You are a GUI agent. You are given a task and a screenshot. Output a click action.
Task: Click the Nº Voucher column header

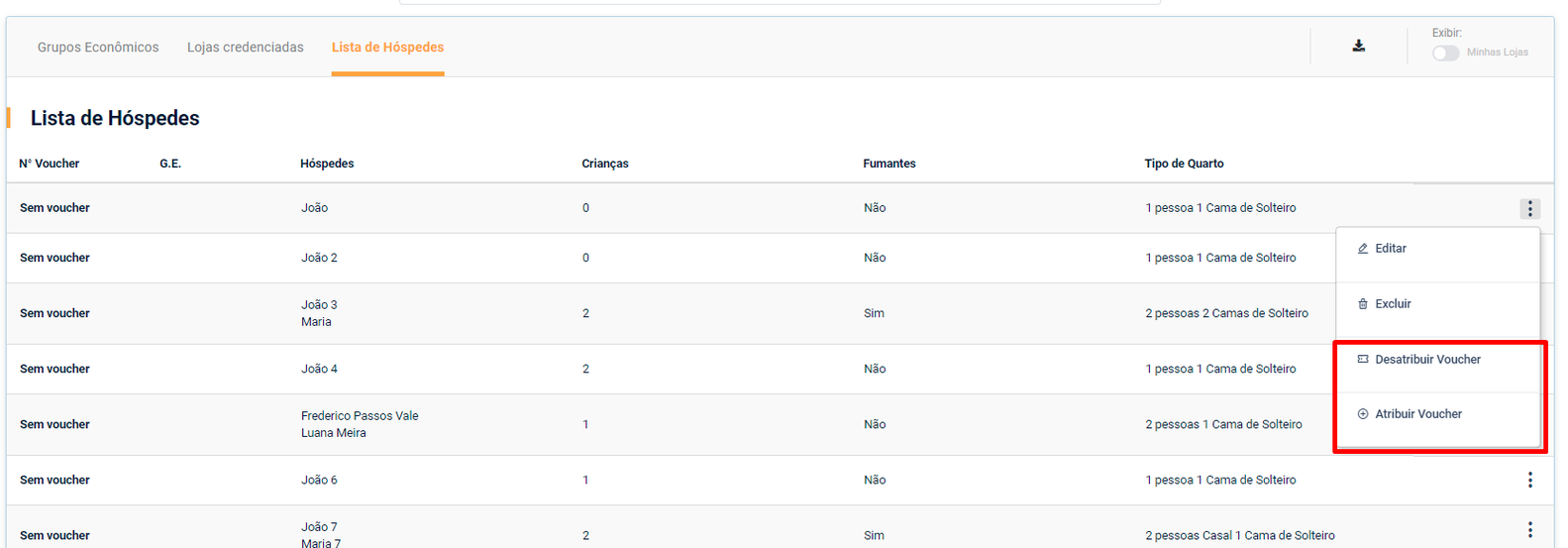[50, 164]
